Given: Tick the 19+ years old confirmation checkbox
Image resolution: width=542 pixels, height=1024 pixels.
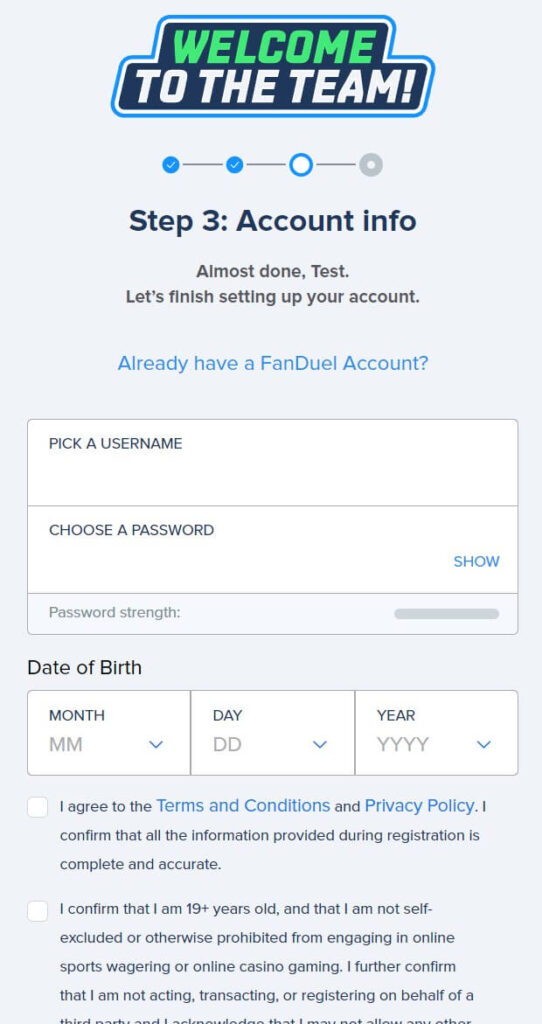Looking at the screenshot, I should pyautogui.click(x=37, y=910).
